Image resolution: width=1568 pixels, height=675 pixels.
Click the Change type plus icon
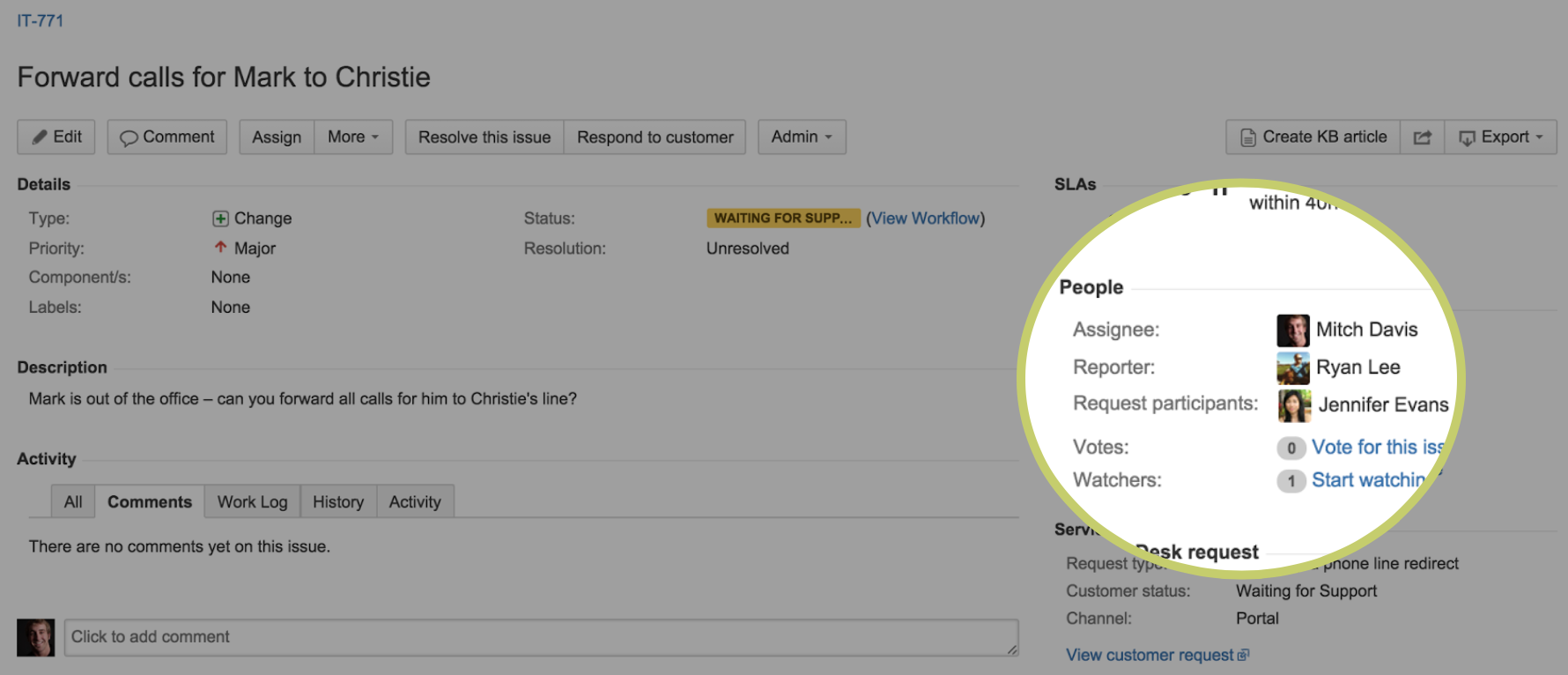(220, 219)
